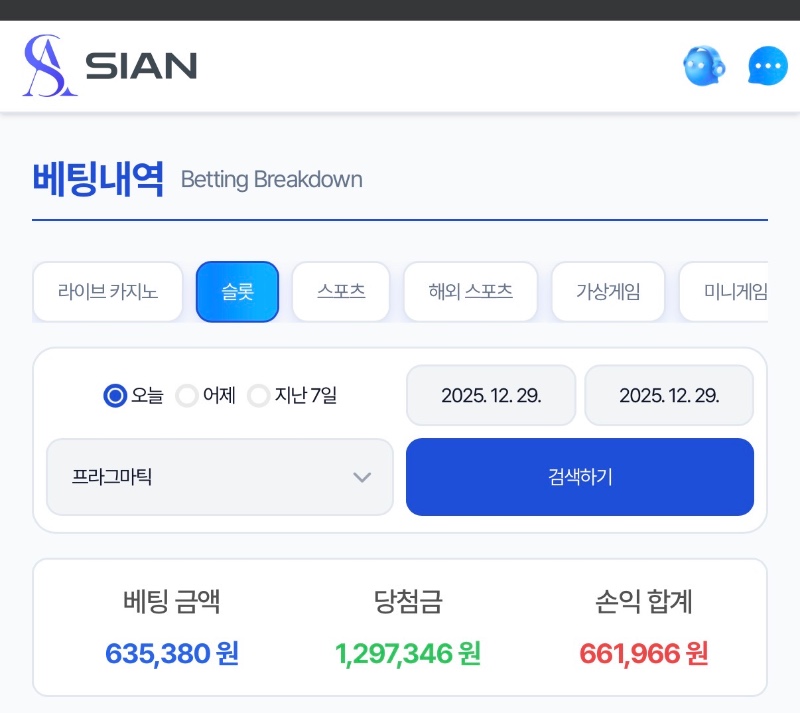Click the start date field
Viewport: 800px width, 713px height.
(491, 395)
